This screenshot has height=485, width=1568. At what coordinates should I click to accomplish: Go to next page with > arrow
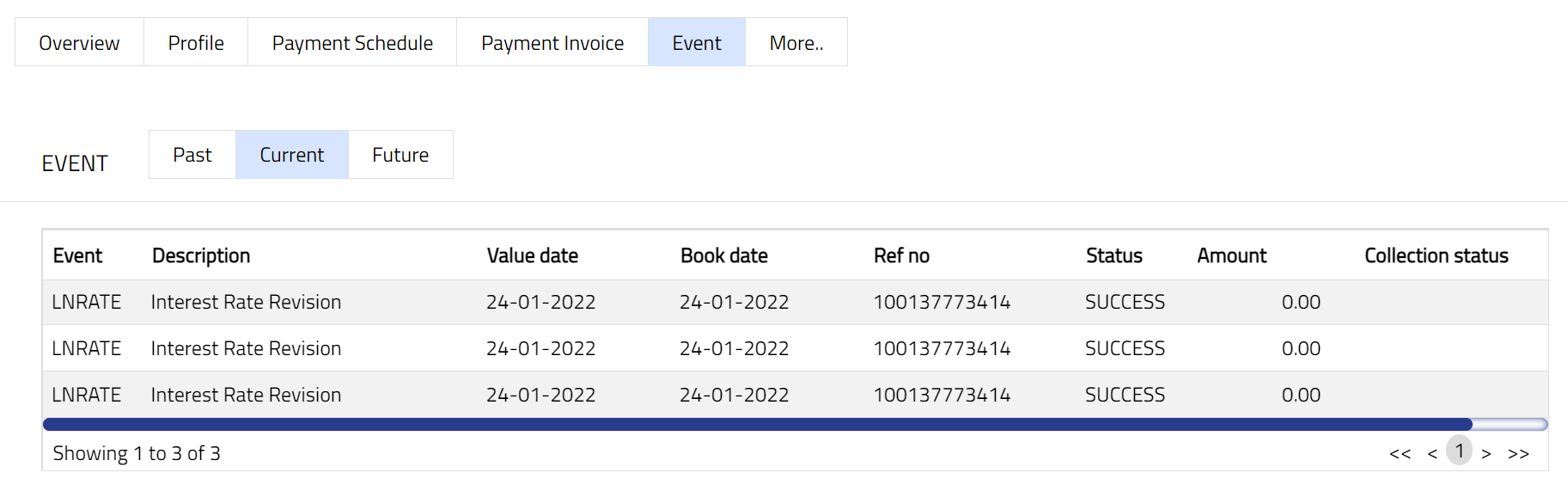click(1486, 453)
